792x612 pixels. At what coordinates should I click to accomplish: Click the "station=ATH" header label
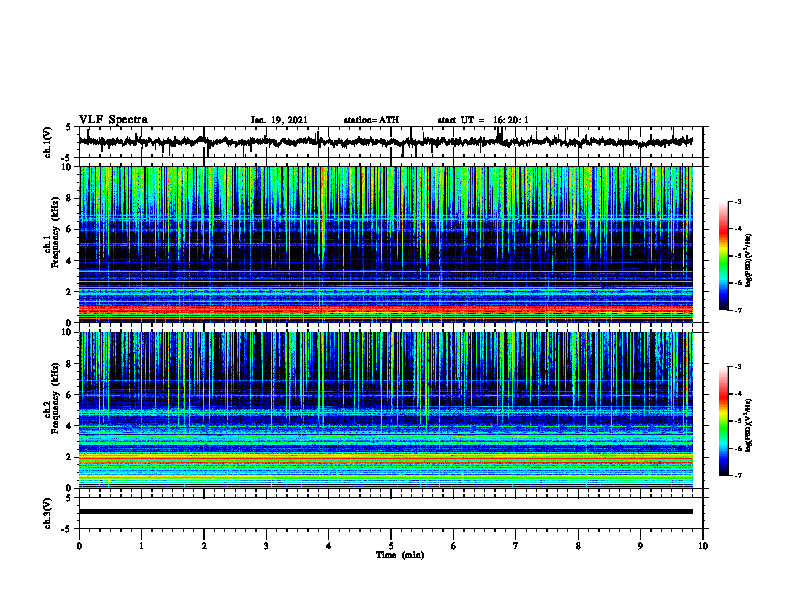[371, 120]
